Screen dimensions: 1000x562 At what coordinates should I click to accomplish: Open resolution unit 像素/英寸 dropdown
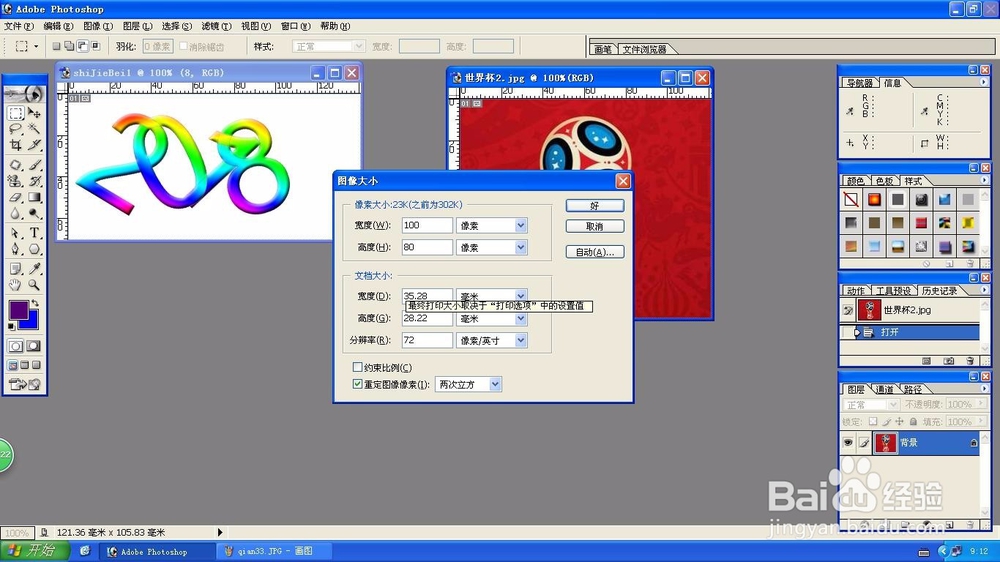[x=520, y=341]
